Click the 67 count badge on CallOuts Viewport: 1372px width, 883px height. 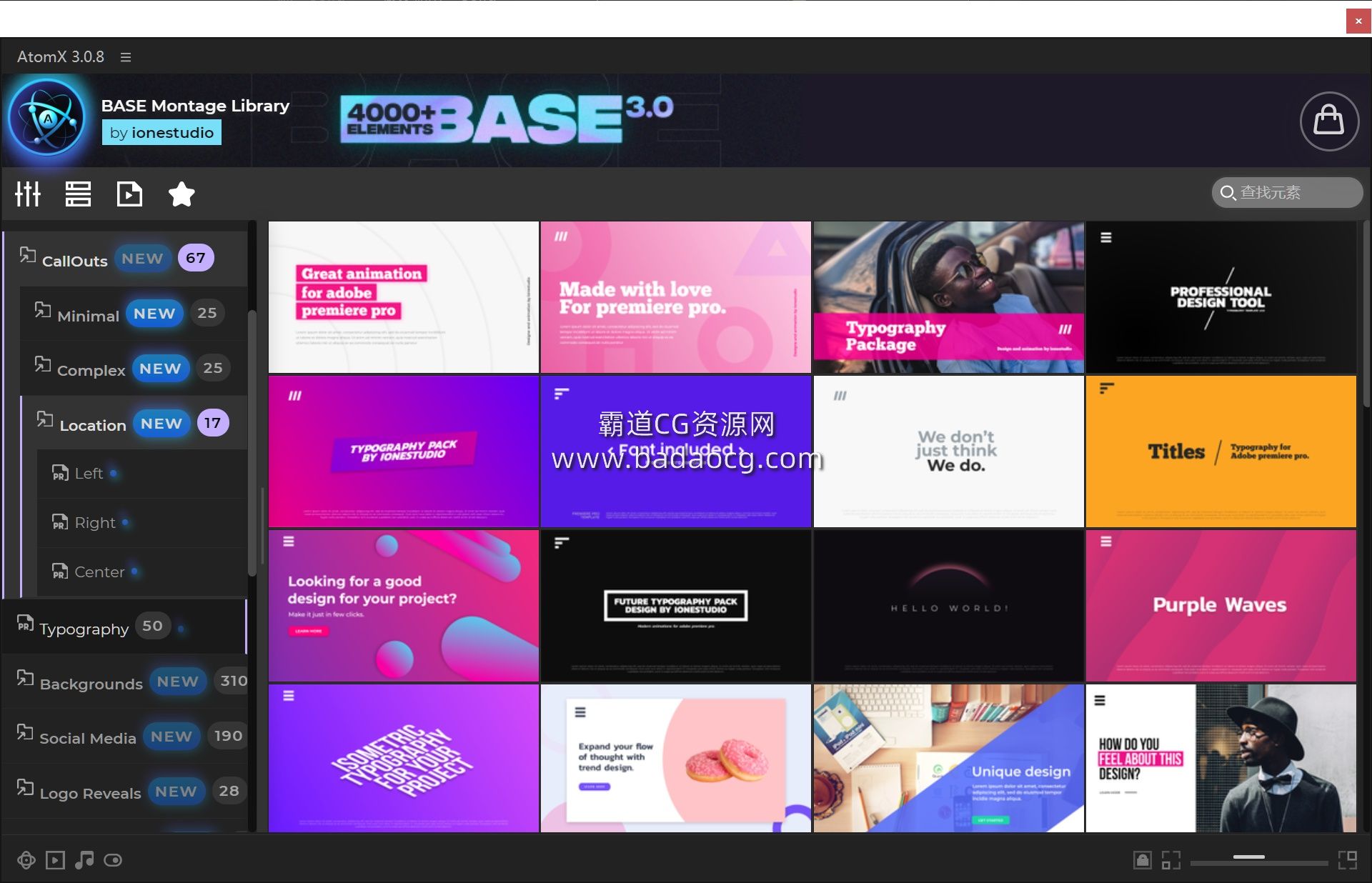coord(196,258)
